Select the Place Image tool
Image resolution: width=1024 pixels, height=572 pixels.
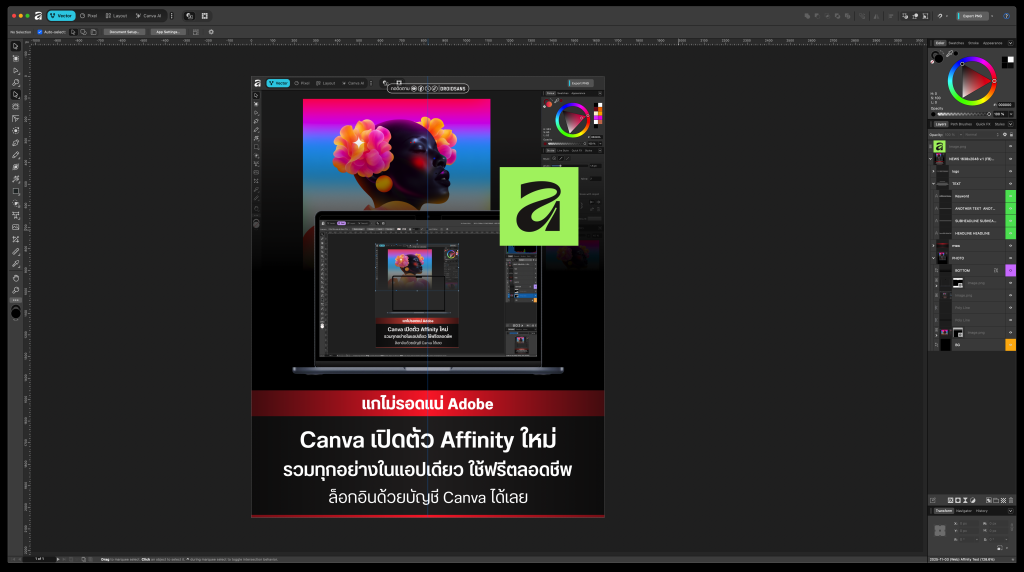(x=16, y=227)
